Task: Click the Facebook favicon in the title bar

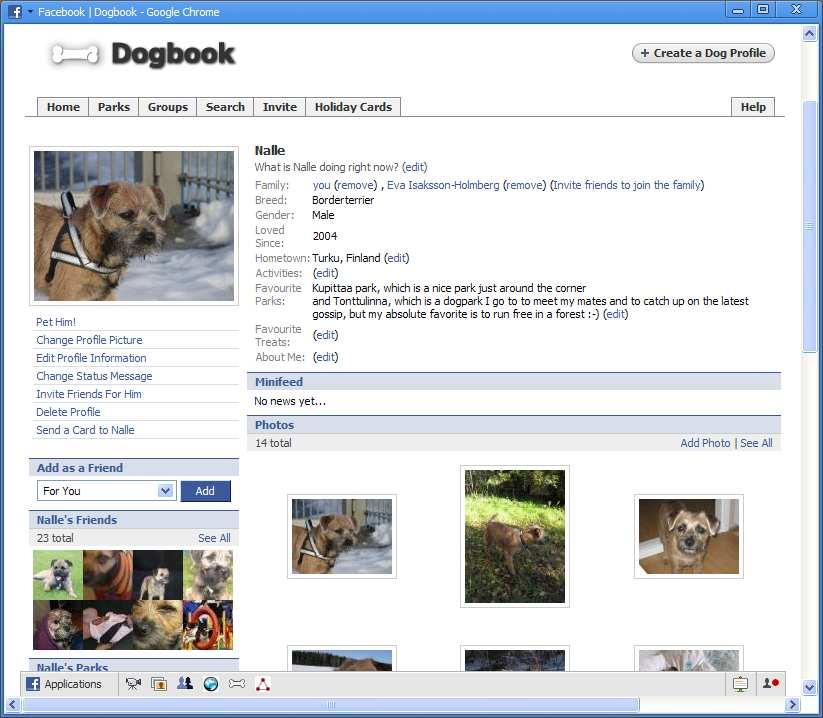Action: (x=15, y=12)
